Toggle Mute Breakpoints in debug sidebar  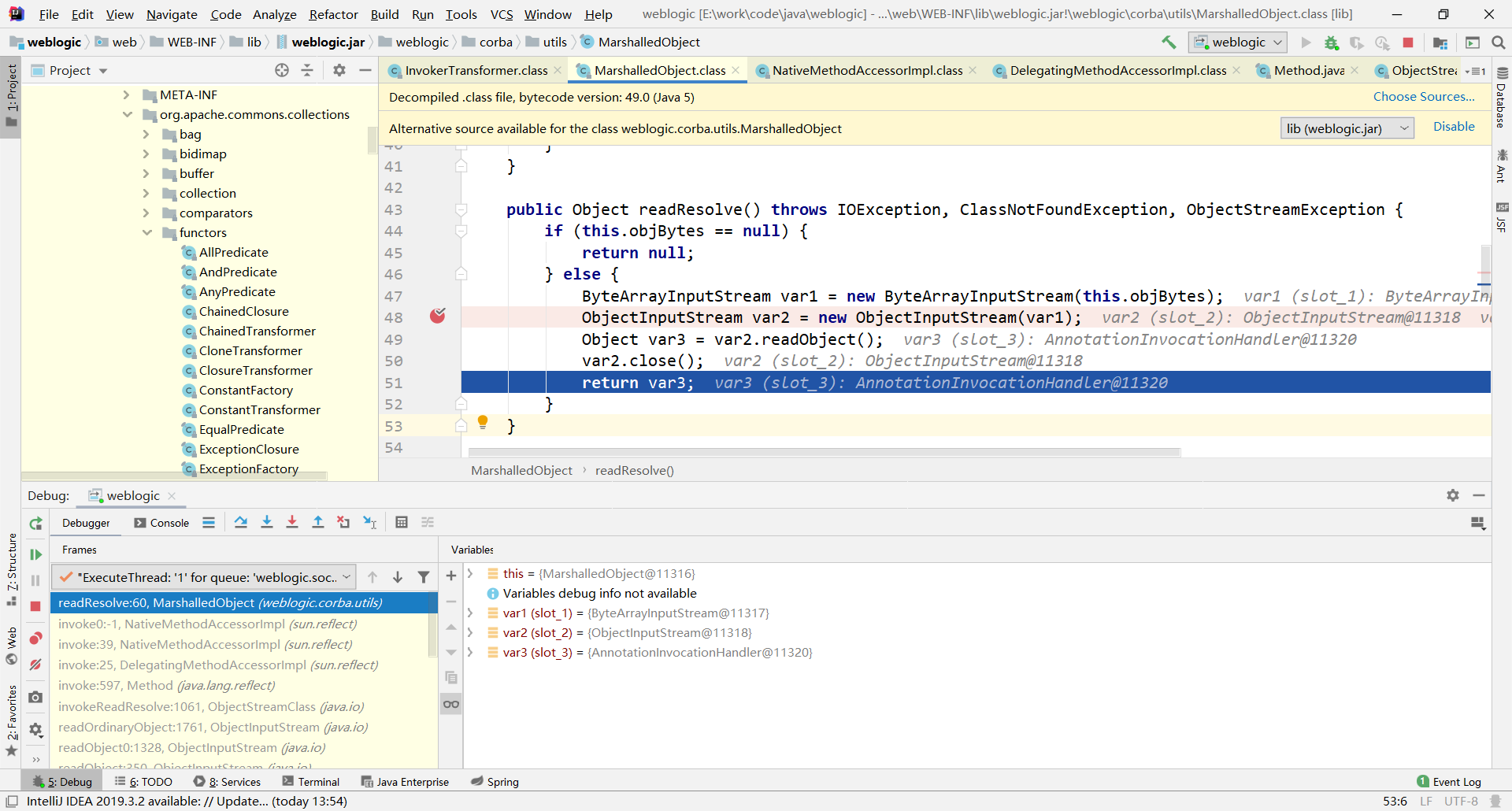35,665
